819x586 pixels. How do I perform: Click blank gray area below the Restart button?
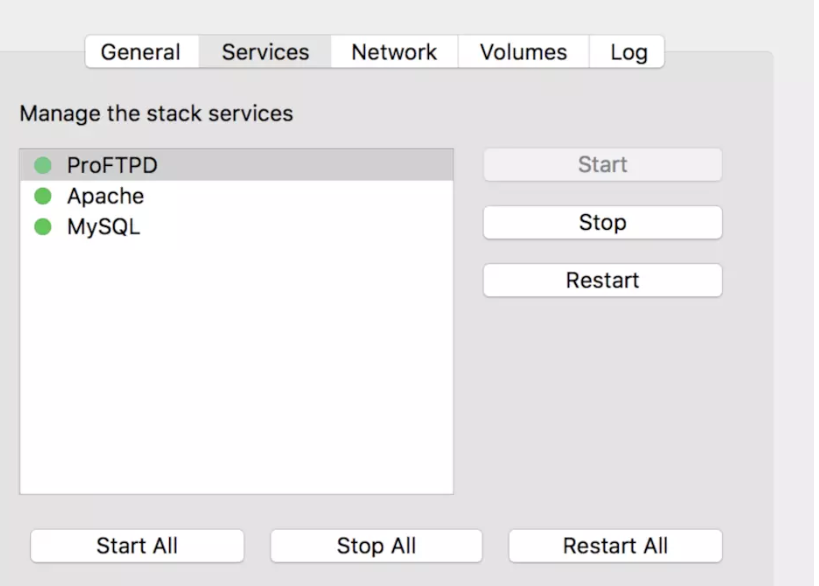(x=602, y=400)
